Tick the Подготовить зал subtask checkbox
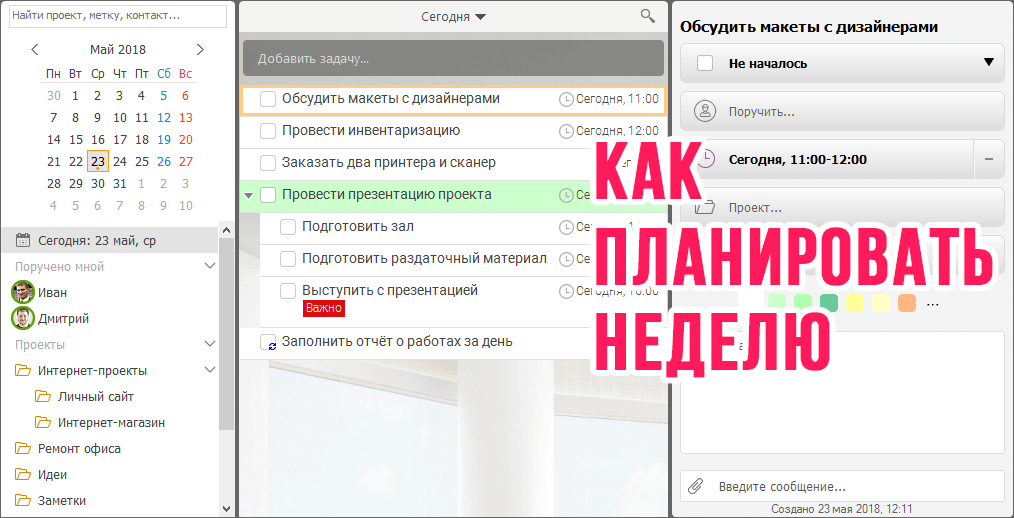 click(288, 227)
